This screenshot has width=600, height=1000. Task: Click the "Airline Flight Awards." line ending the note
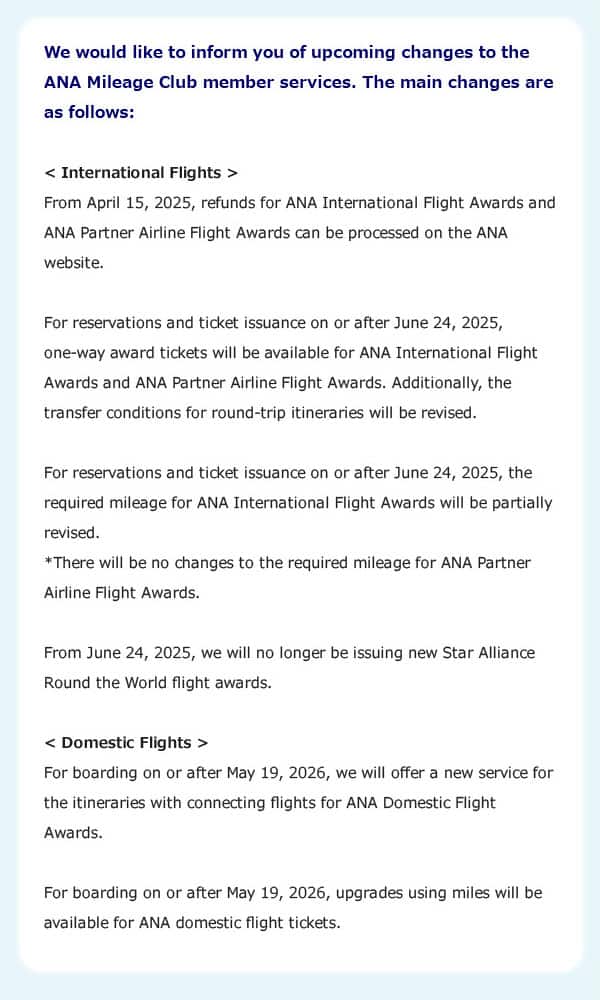122,592
